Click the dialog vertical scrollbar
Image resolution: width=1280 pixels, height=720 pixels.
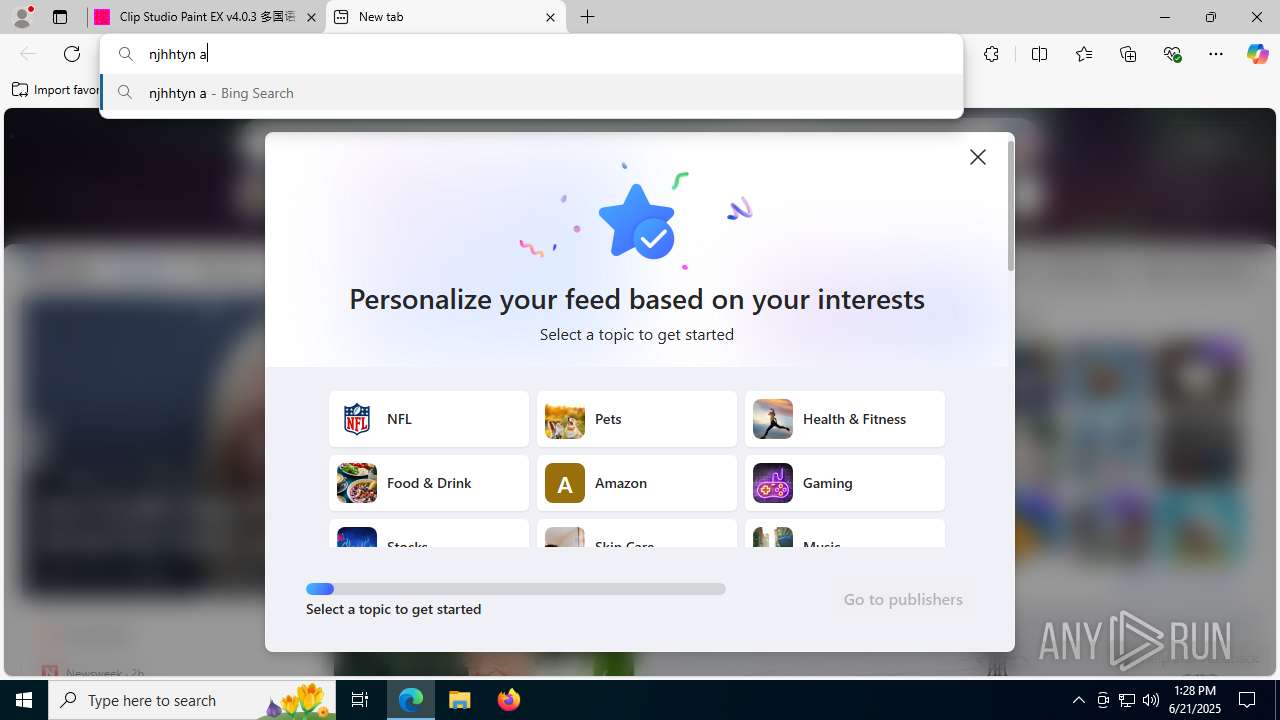(1011, 206)
